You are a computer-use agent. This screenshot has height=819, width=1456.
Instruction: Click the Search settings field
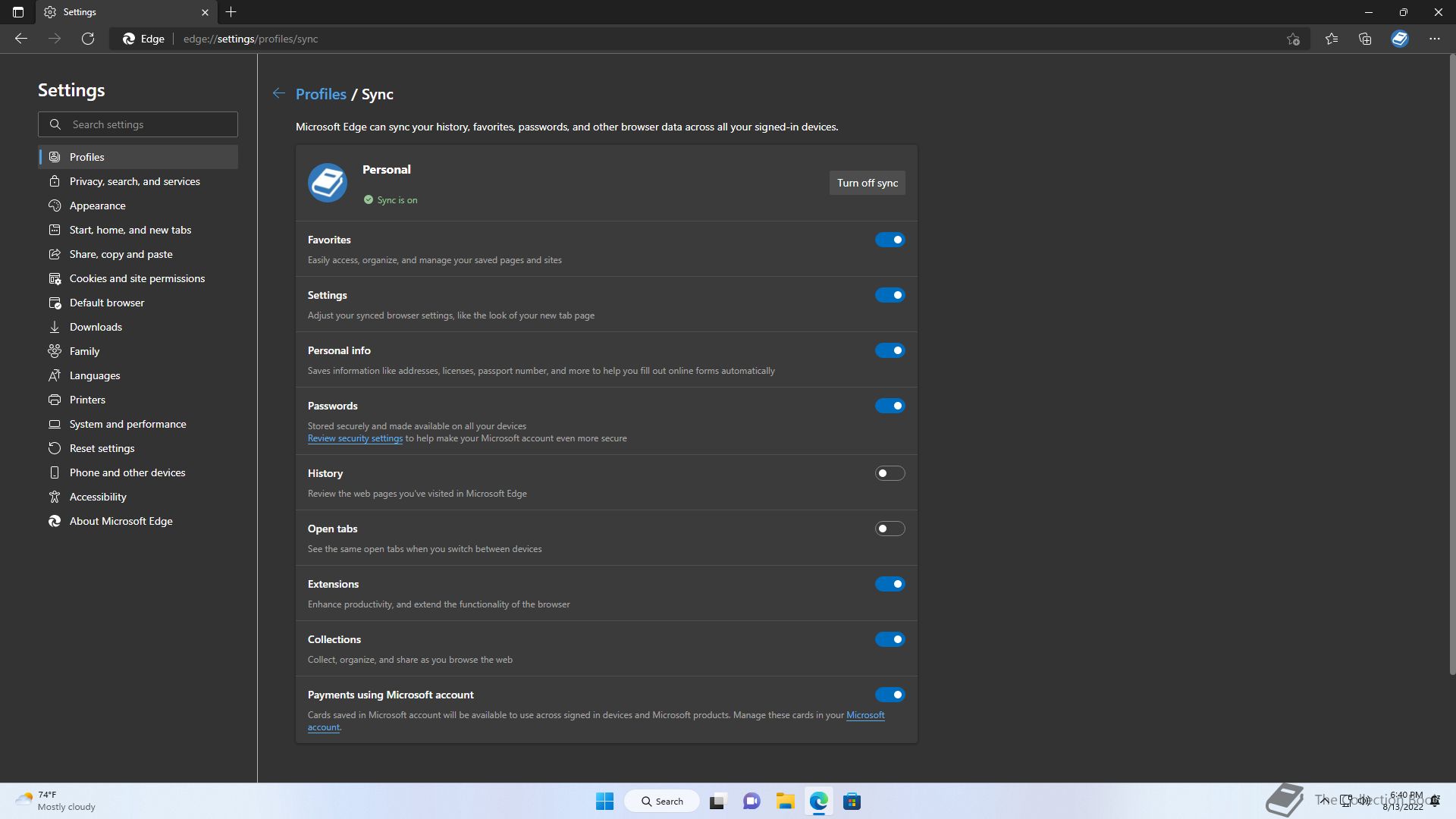pos(138,124)
